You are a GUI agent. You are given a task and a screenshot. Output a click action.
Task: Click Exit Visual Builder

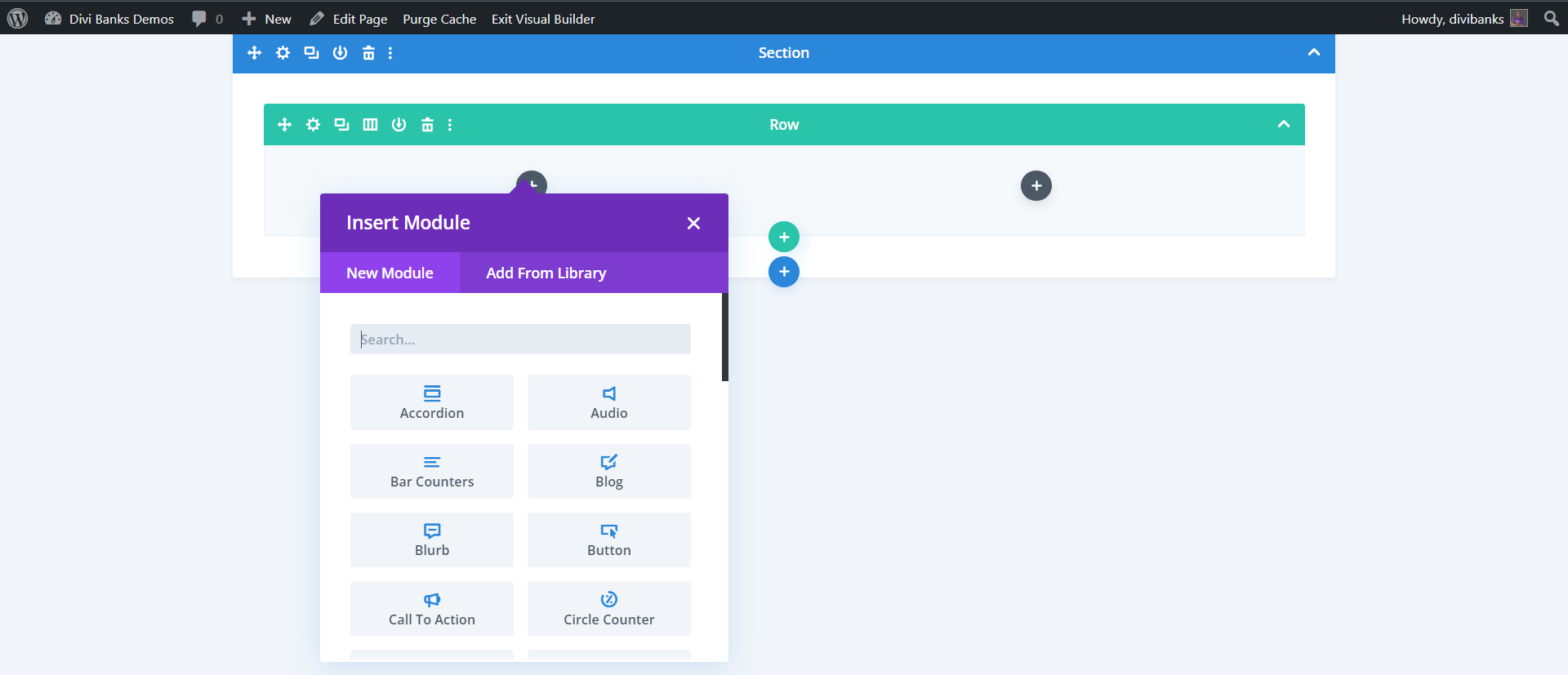coord(543,19)
